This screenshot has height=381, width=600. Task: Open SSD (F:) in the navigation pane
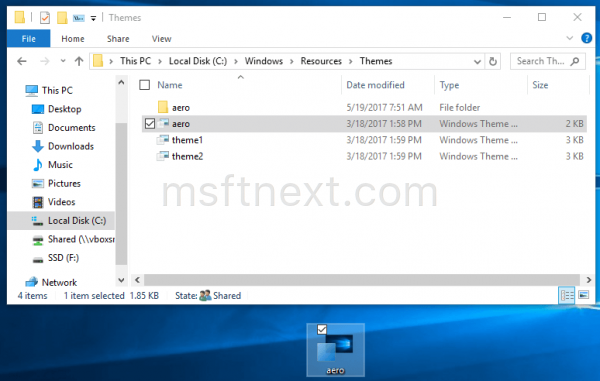(x=63, y=258)
